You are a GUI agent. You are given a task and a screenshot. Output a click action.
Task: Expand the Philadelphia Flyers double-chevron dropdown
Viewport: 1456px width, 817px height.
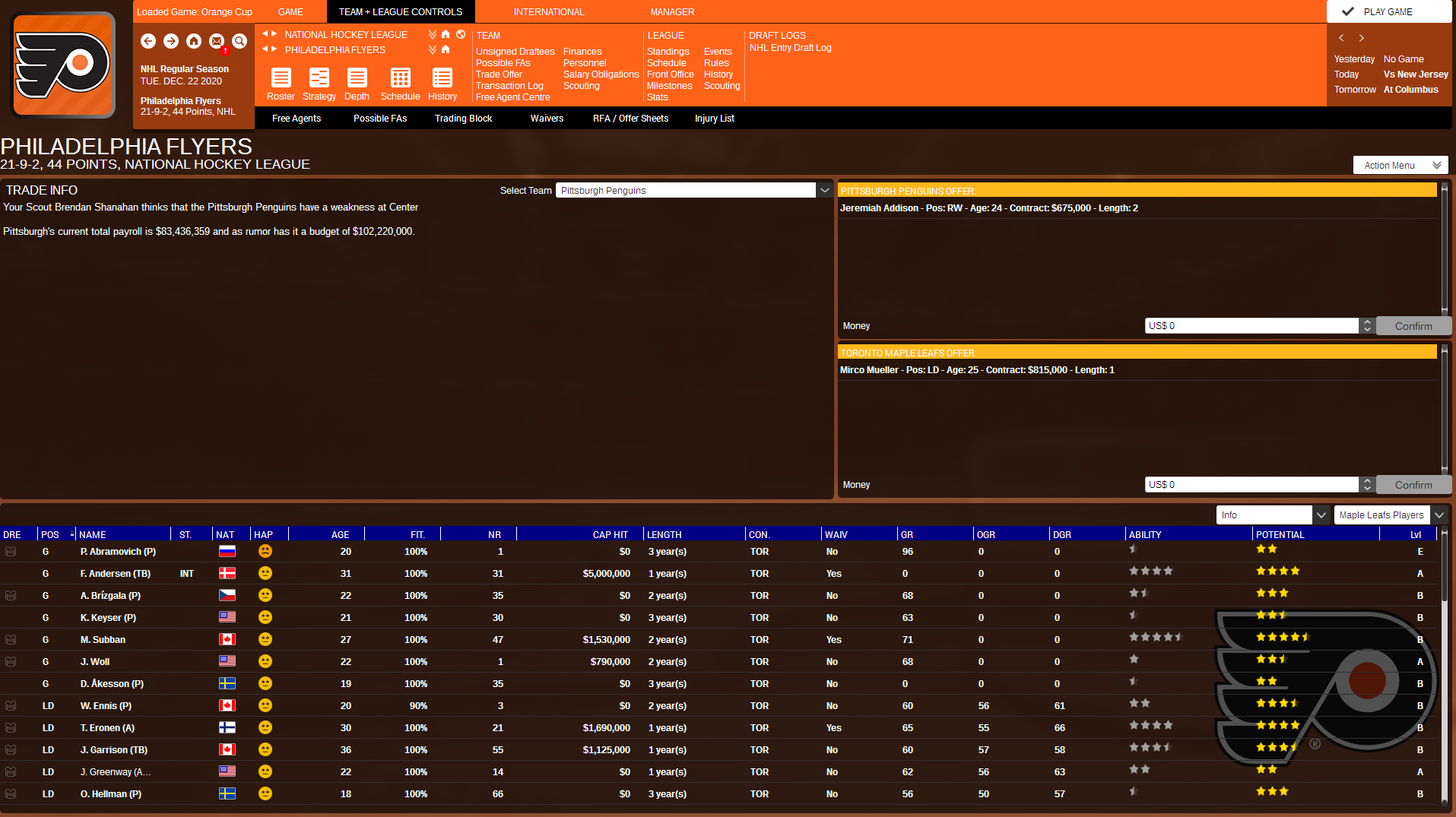click(433, 49)
